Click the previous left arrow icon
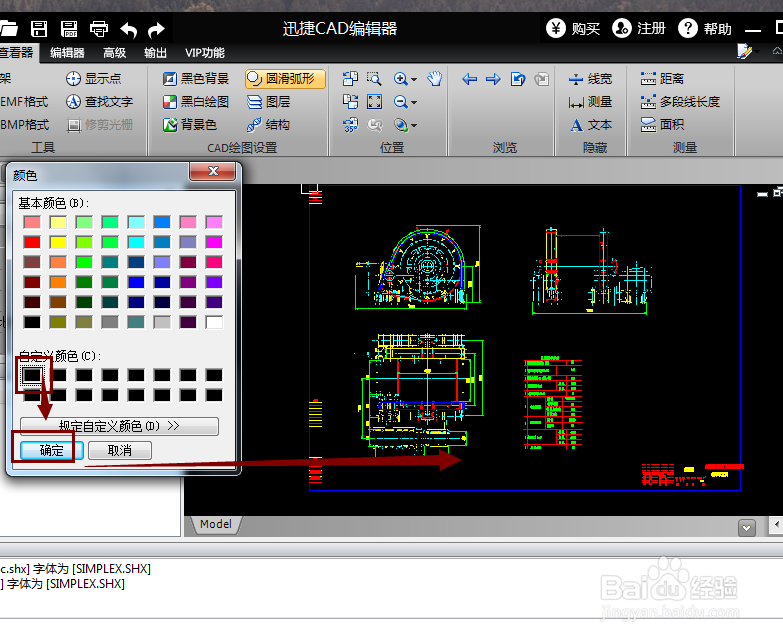The width and height of the screenshot is (783, 639). [469, 79]
